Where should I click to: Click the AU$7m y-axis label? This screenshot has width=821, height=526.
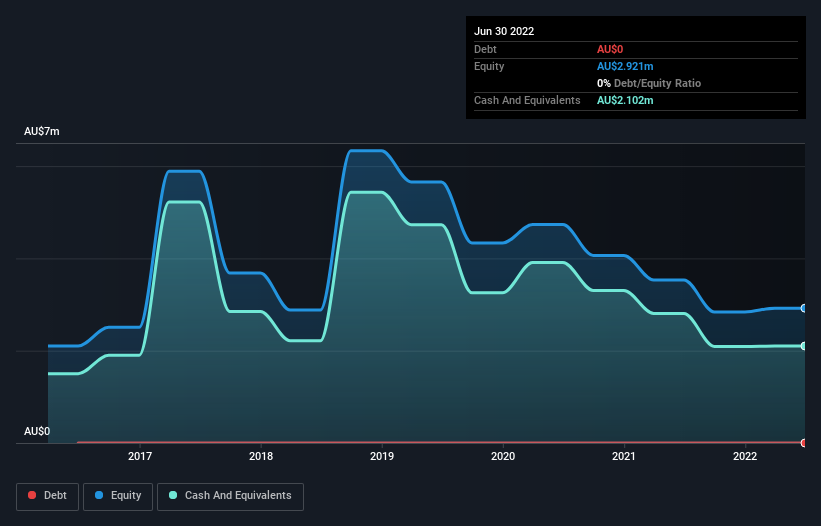coord(42,131)
